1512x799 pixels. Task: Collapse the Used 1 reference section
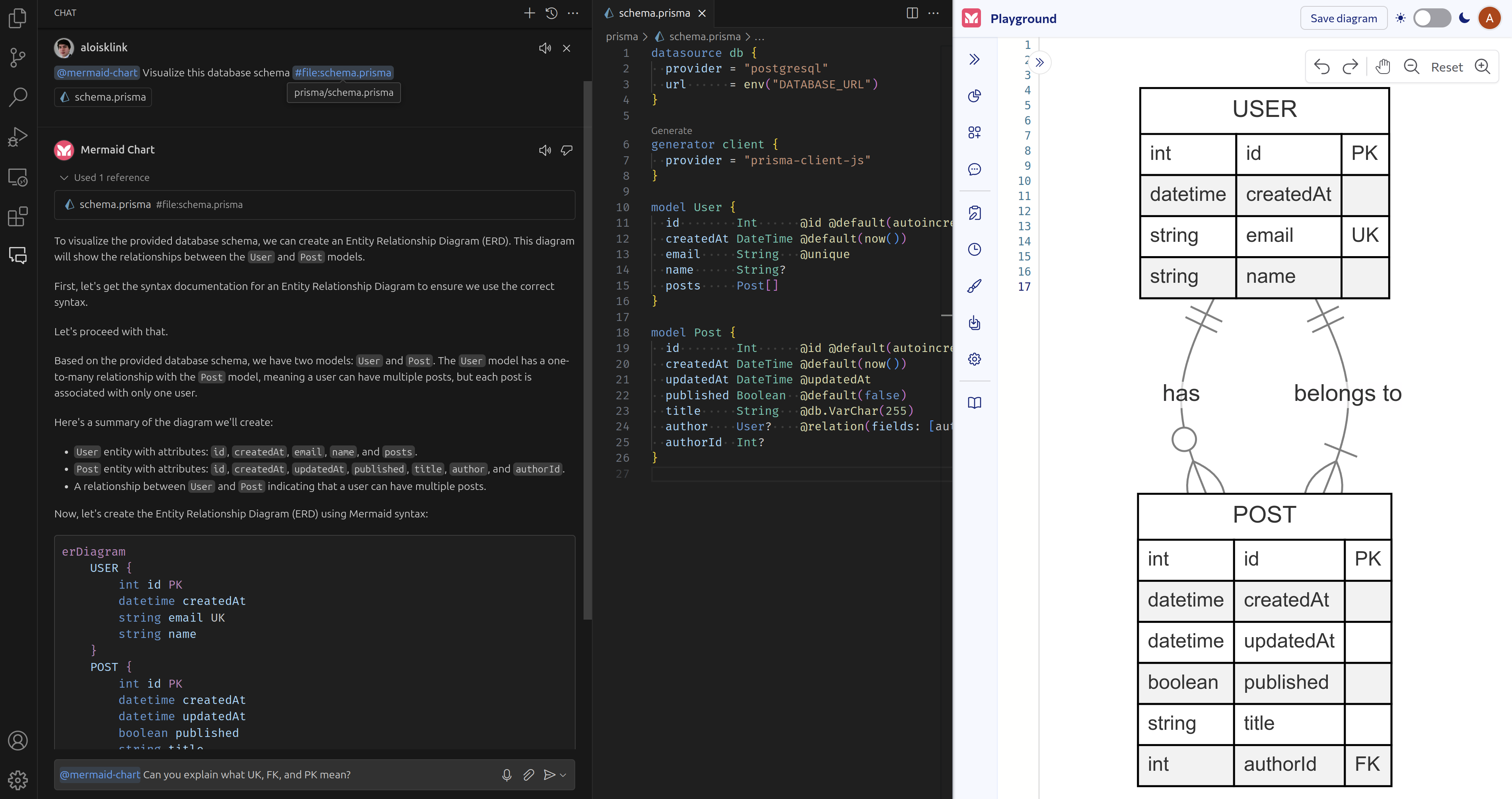105,177
